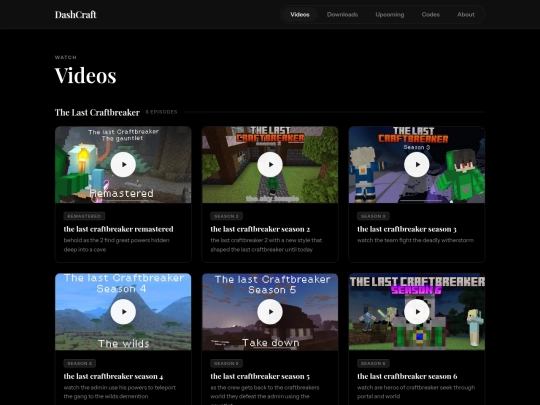Click description 'as the crew gets back'
This screenshot has width=540, height=405.
(x=265, y=394)
